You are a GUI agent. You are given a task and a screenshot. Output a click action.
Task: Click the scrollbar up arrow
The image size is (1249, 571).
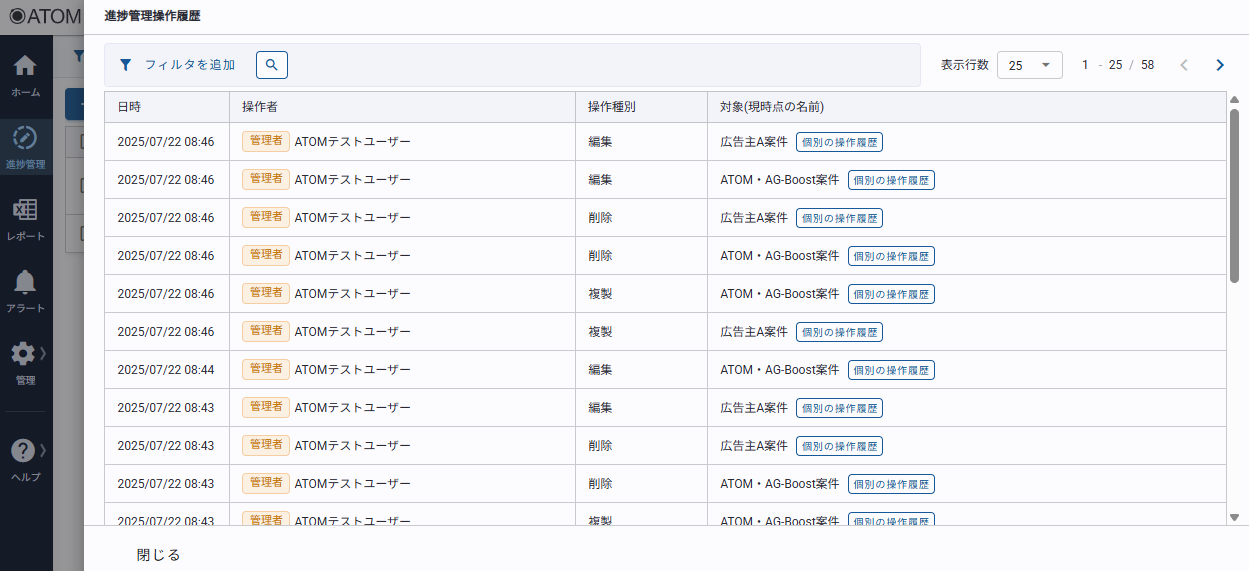click(1234, 99)
